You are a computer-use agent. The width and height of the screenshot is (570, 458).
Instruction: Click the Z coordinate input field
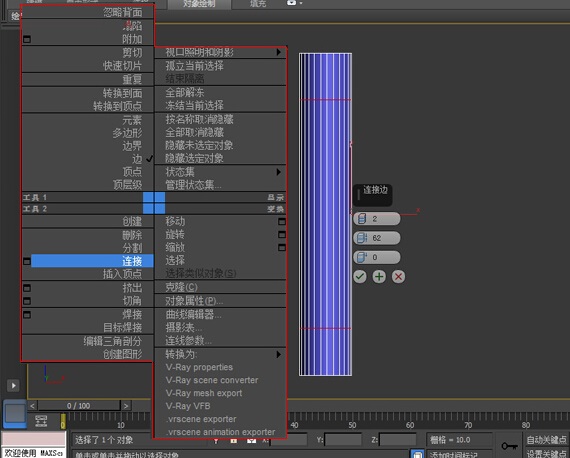tap(397, 440)
